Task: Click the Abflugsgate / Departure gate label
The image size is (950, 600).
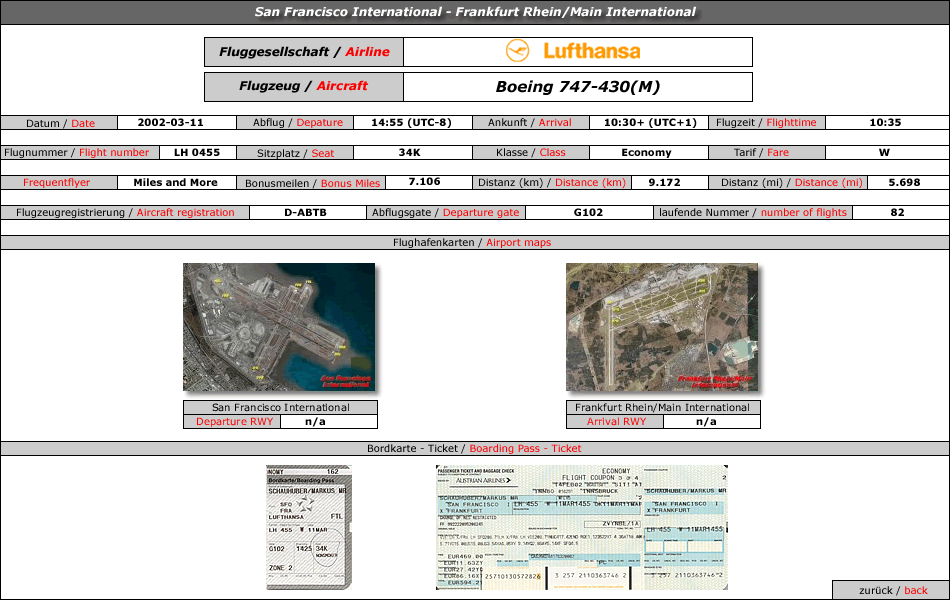Action: [446, 213]
